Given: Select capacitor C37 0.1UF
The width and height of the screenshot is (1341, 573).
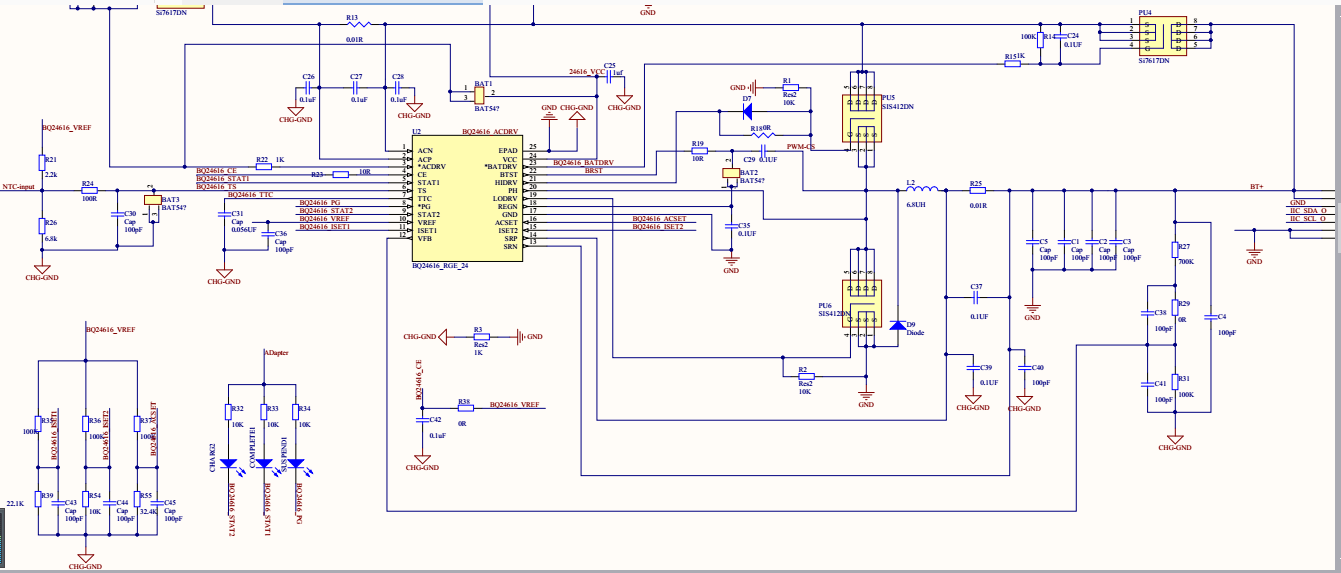Looking at the screenshot, I should [x=977, y=297].
